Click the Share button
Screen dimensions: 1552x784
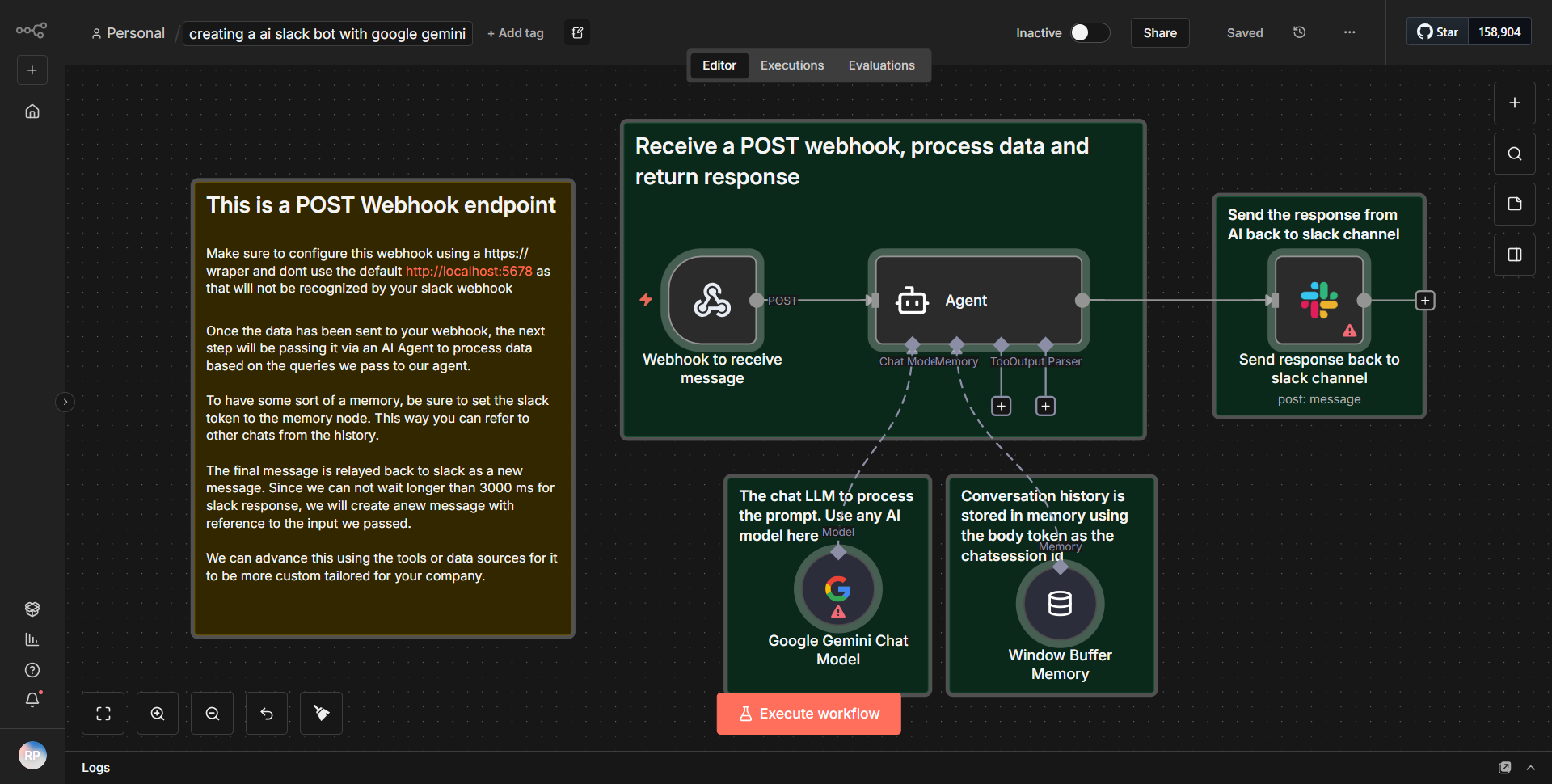coord(1160,33)
